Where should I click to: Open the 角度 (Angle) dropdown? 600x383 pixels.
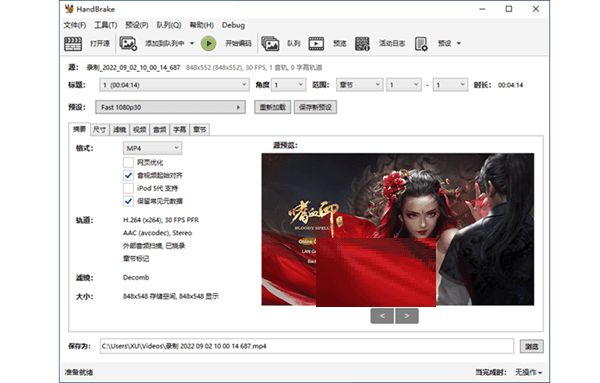click(x=289, y=85)
